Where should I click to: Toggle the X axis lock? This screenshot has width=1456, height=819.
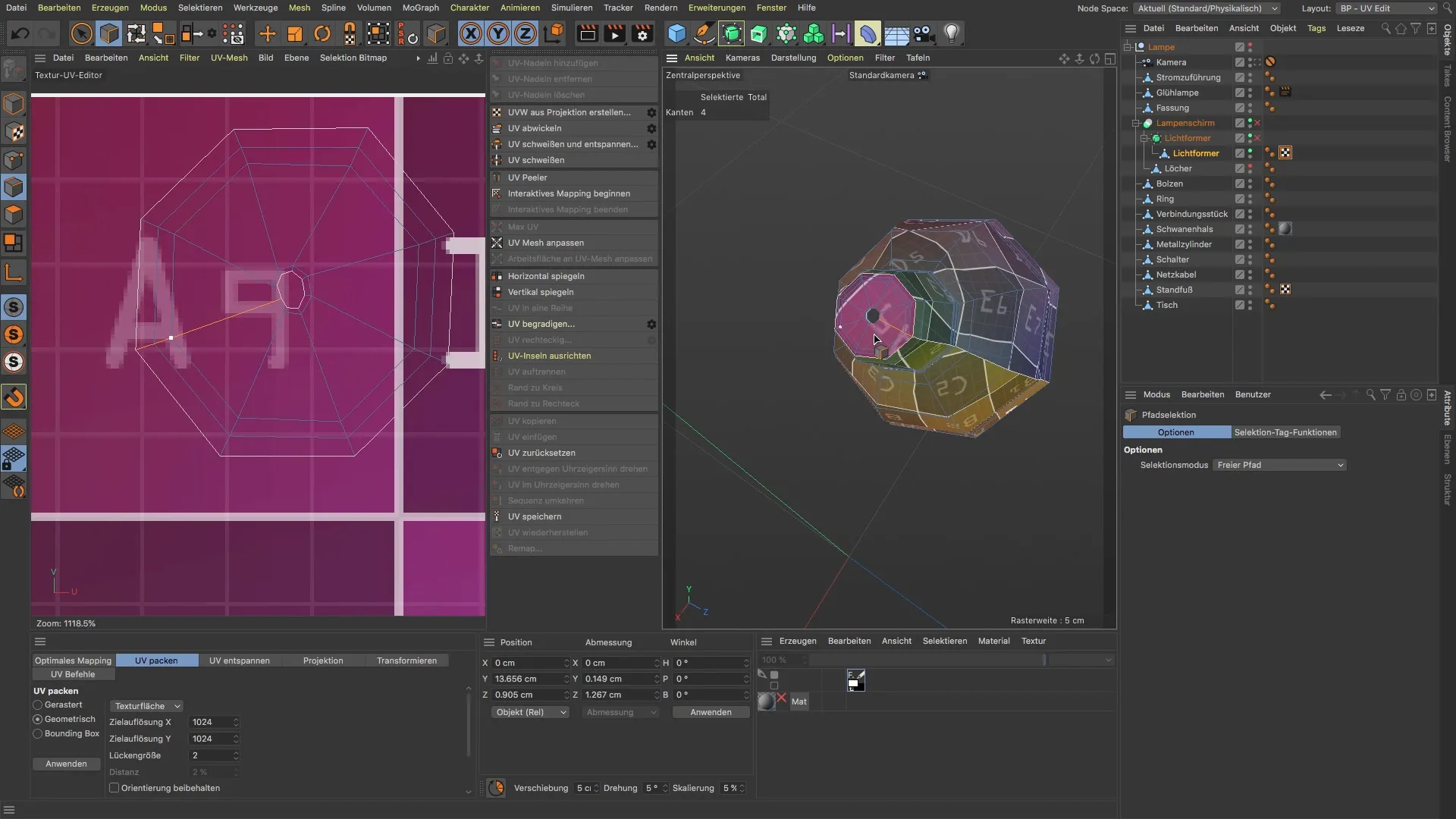(471, 33)
